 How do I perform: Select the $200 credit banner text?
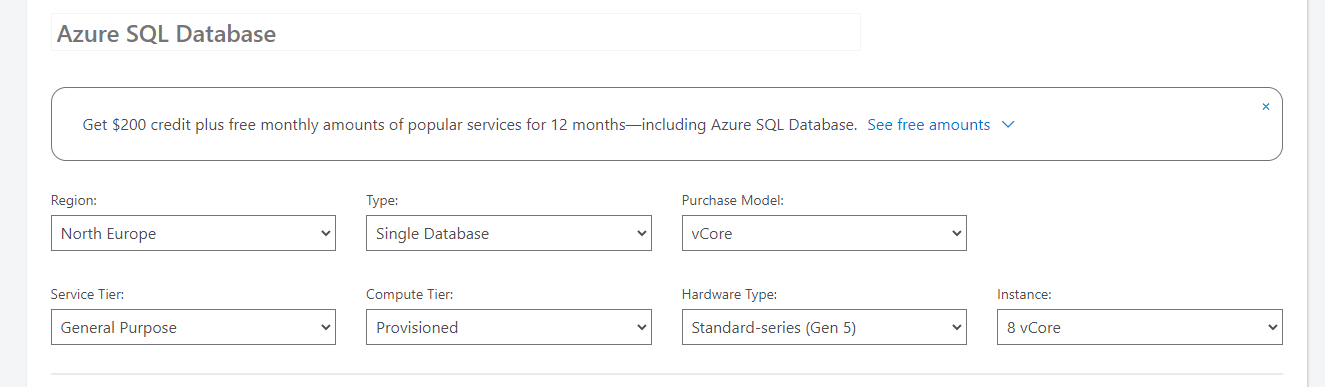470,125
